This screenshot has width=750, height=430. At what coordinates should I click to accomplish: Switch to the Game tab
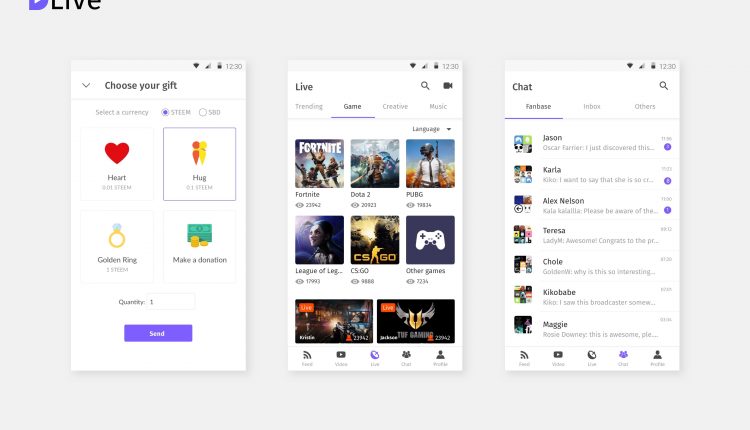click(x=353, y=107)
